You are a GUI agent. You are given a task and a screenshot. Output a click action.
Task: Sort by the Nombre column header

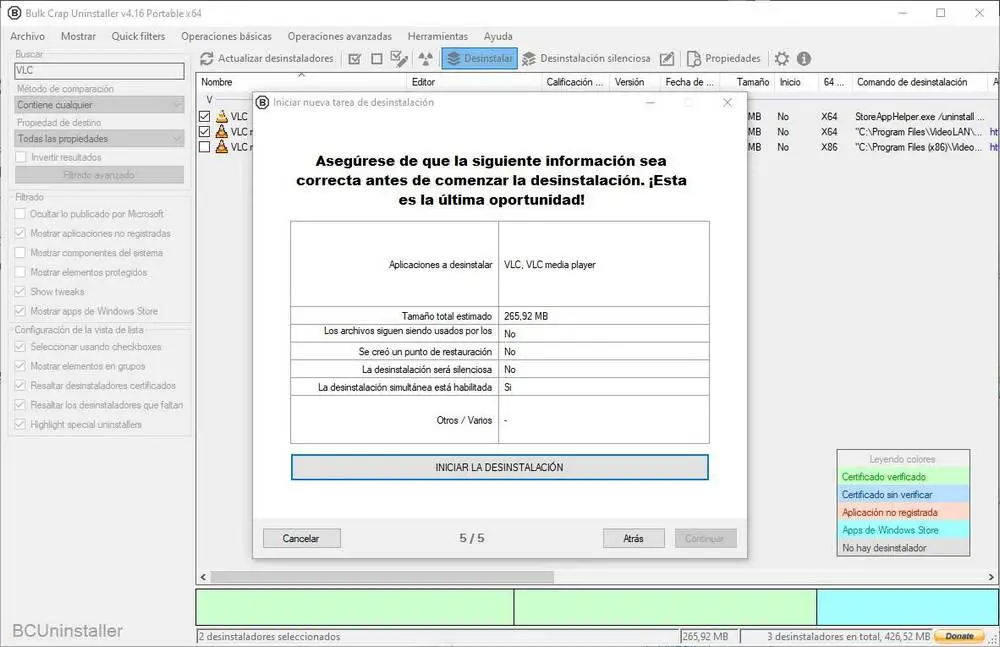301,82
